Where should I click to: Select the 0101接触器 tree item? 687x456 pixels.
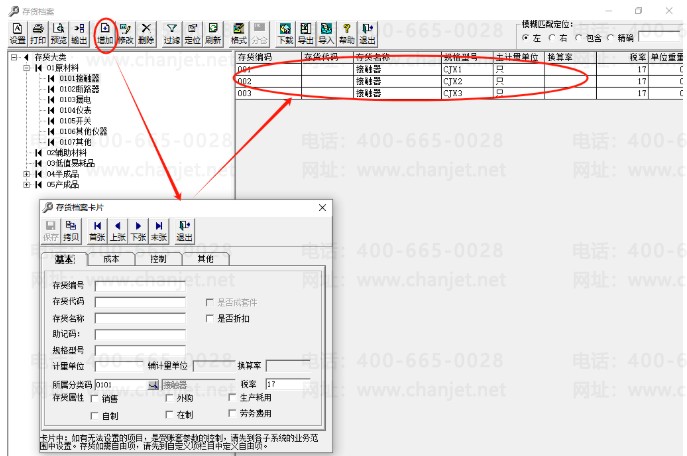tap(79, 78)
